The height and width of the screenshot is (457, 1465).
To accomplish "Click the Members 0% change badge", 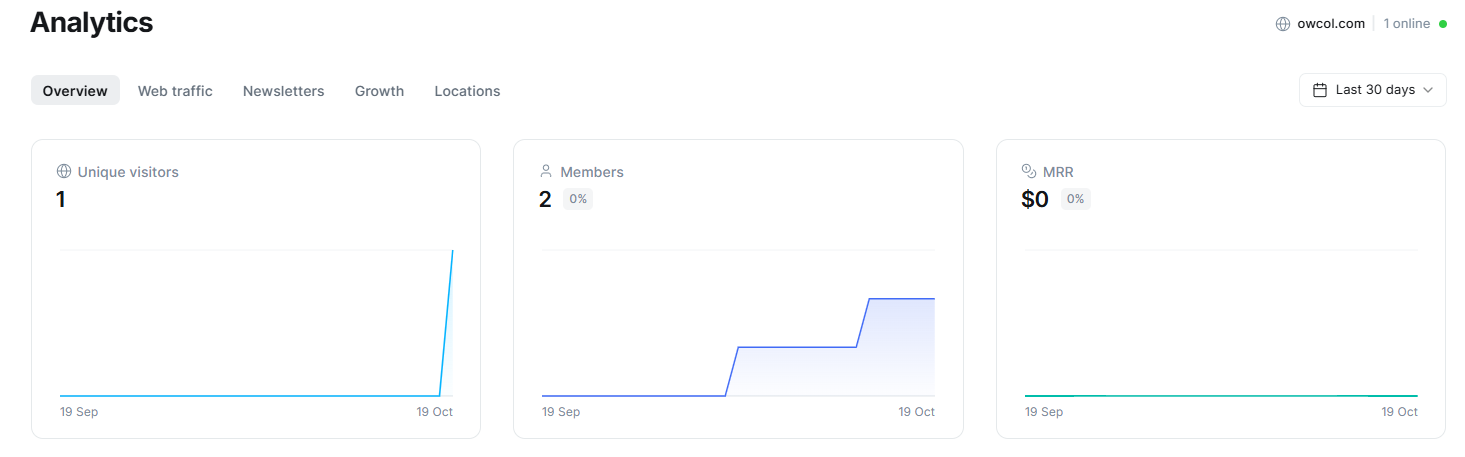I will click(x=578, y=199).
